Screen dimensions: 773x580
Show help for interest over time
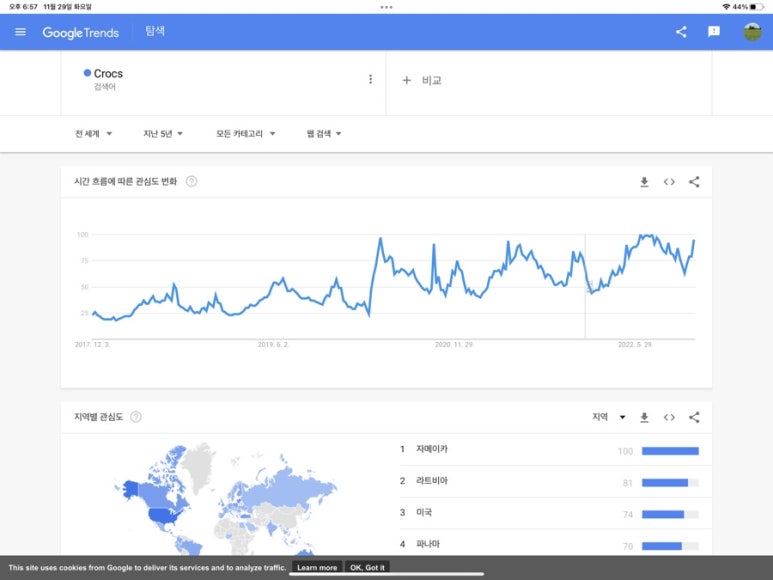[191, 182]
